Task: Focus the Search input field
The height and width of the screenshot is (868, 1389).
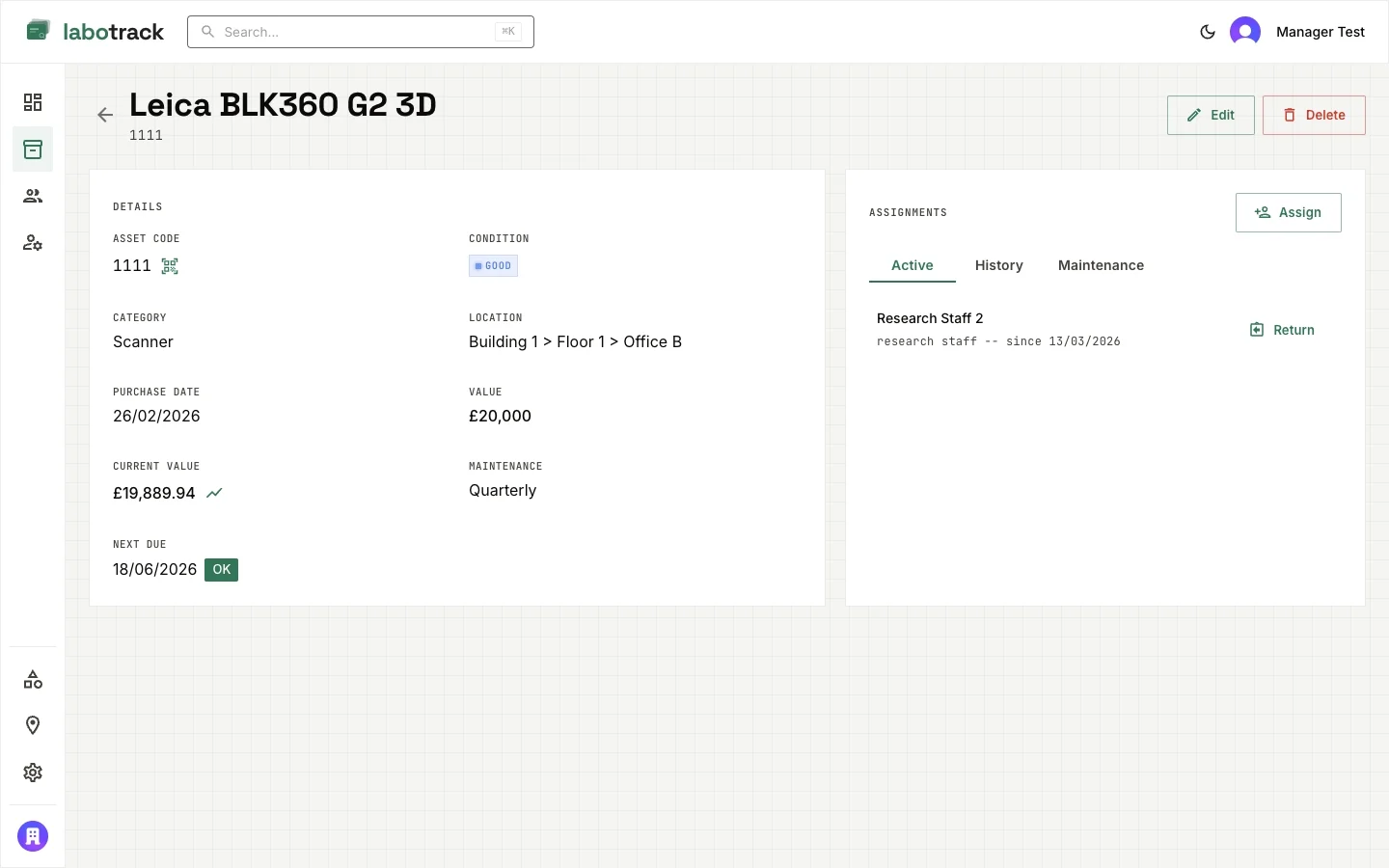Action: coord(361,32)
